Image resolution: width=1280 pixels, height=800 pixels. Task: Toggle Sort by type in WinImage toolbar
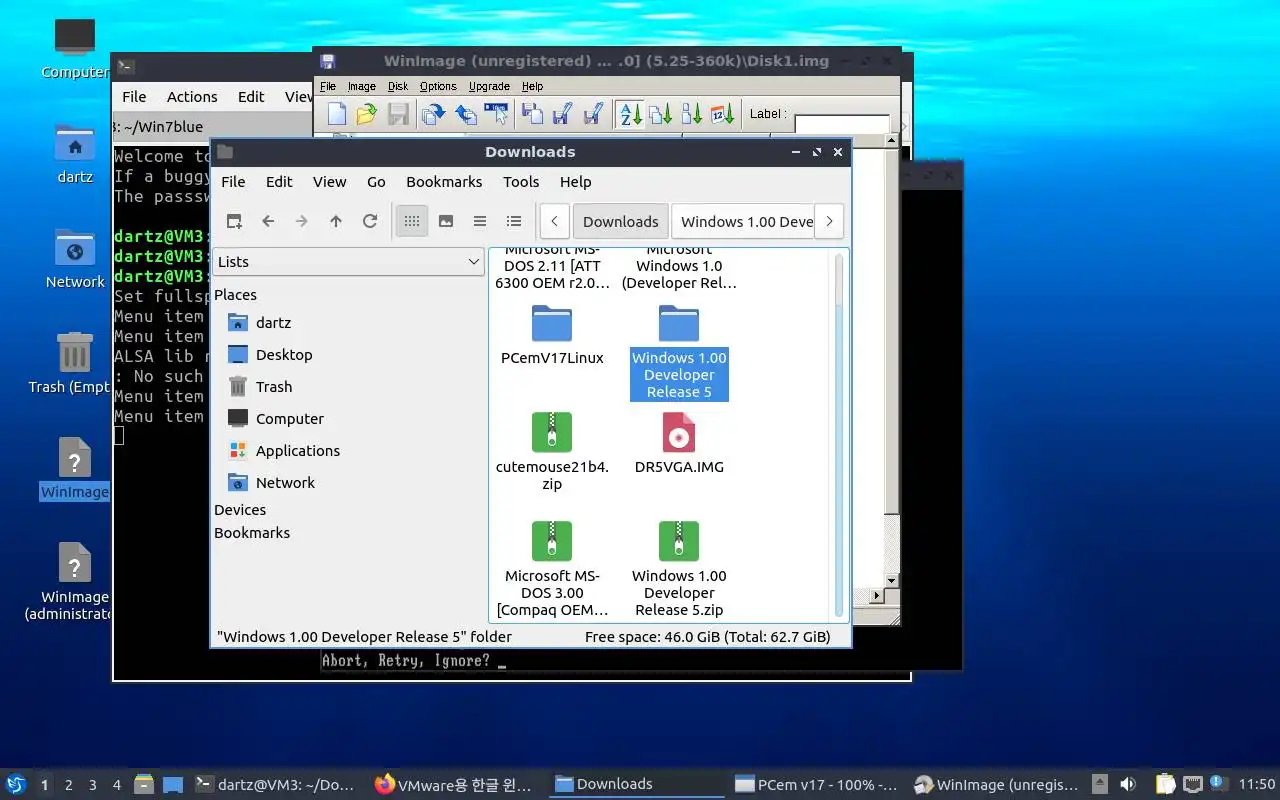pos(660,114)
